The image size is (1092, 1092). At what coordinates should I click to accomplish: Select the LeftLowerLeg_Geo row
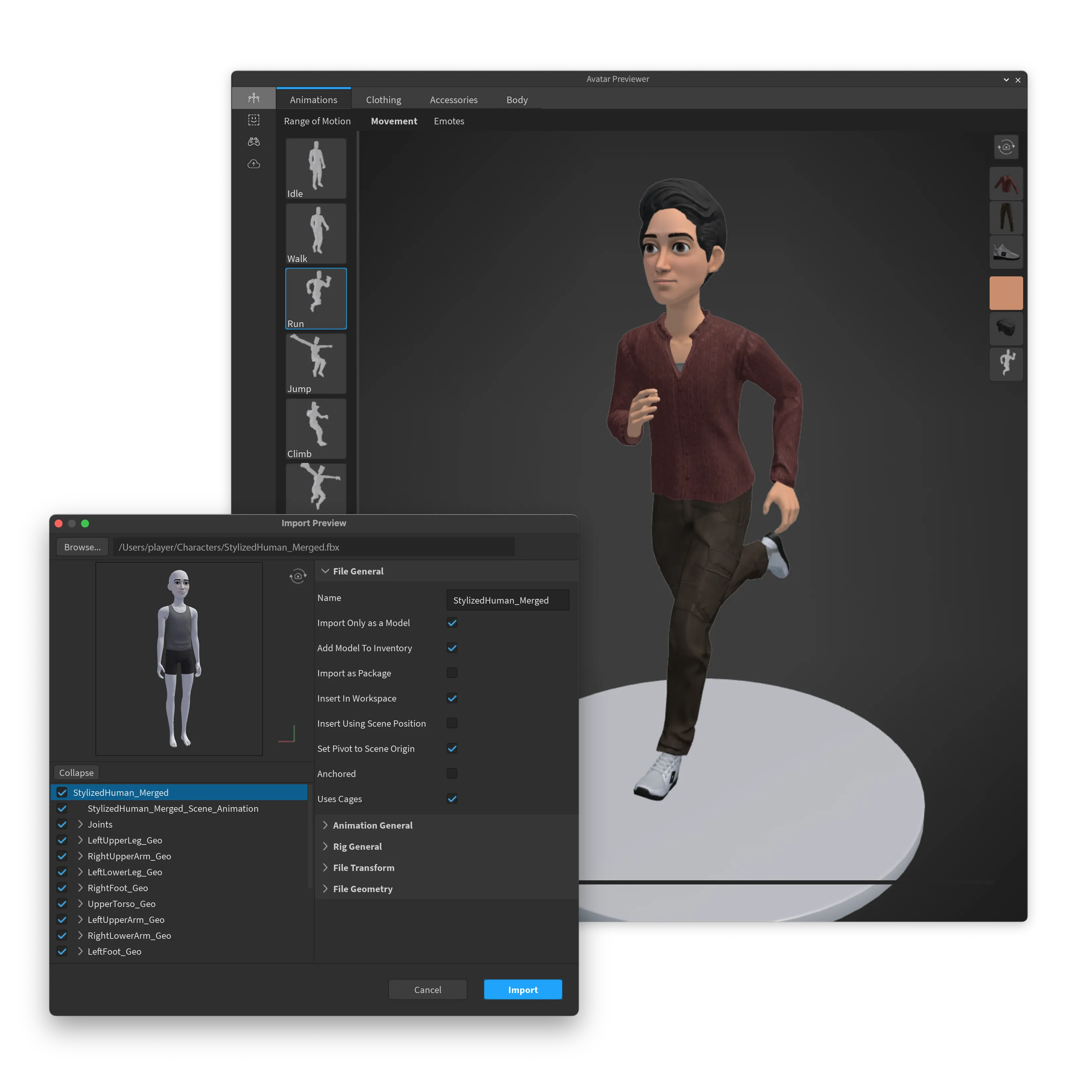click(x=180, y=872)
